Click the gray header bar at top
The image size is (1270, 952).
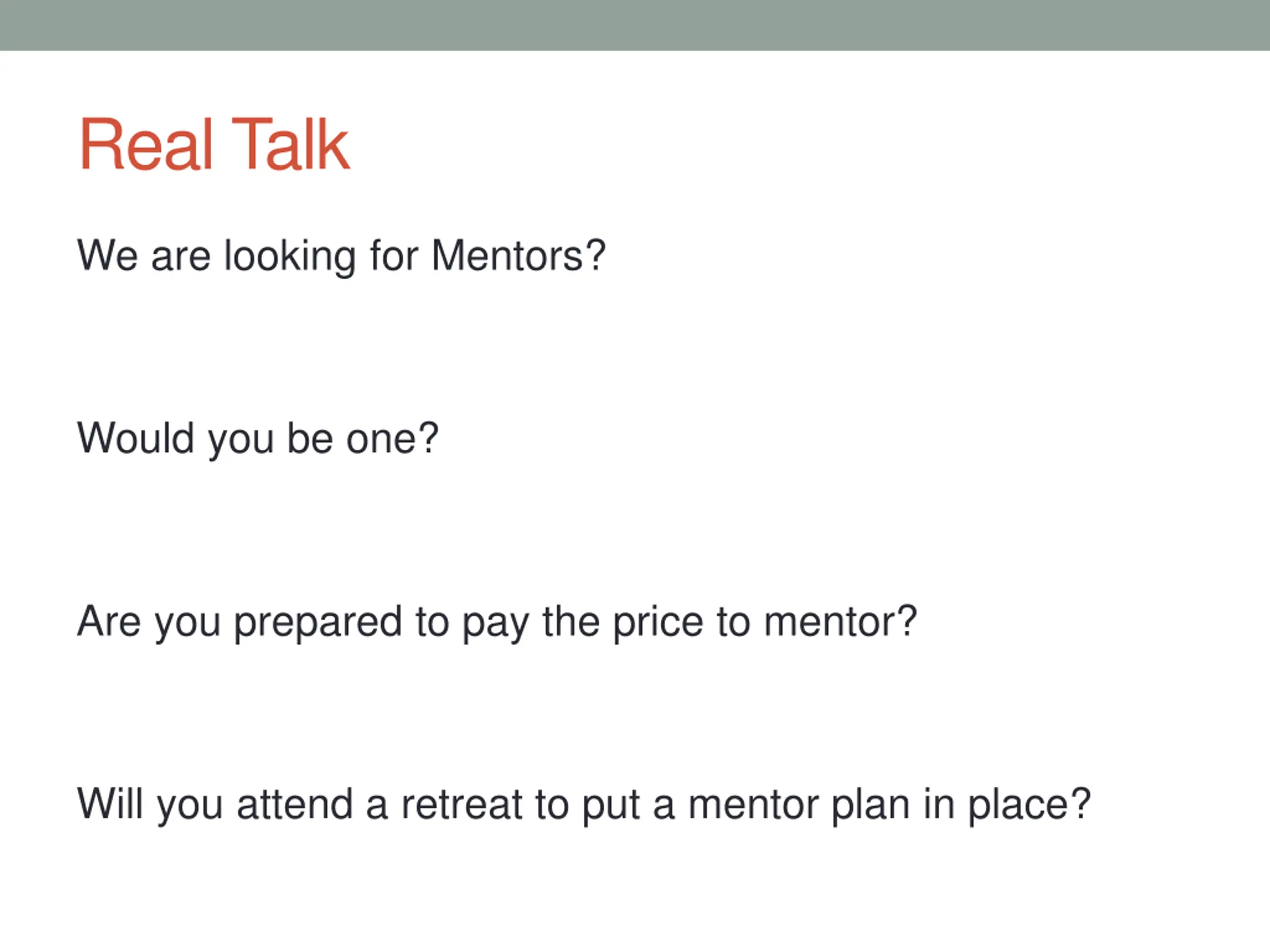coord(635,25)
